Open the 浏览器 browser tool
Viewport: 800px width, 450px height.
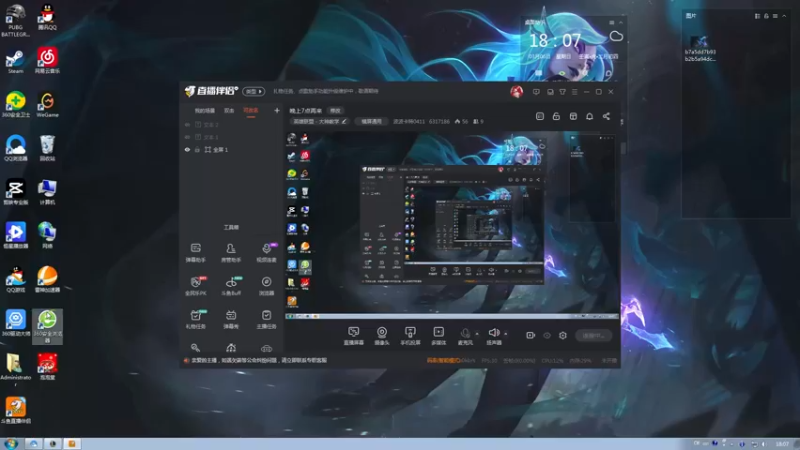pyautogui.click(x=266, y=286)
